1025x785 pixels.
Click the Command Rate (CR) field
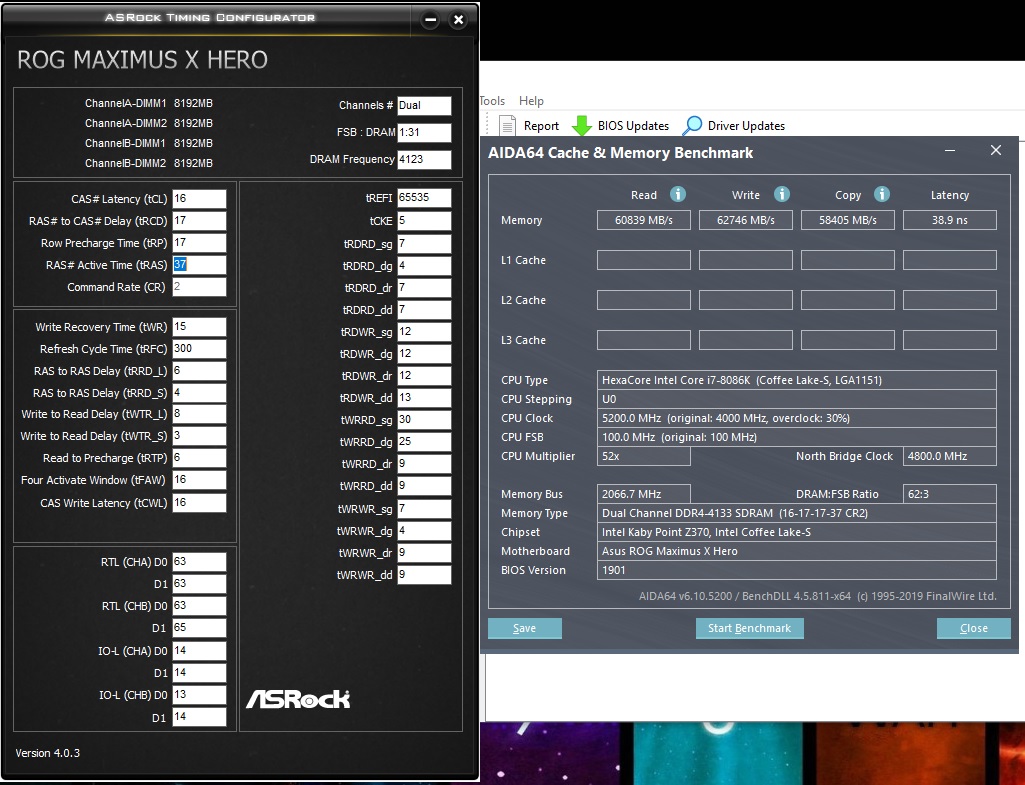199,287
